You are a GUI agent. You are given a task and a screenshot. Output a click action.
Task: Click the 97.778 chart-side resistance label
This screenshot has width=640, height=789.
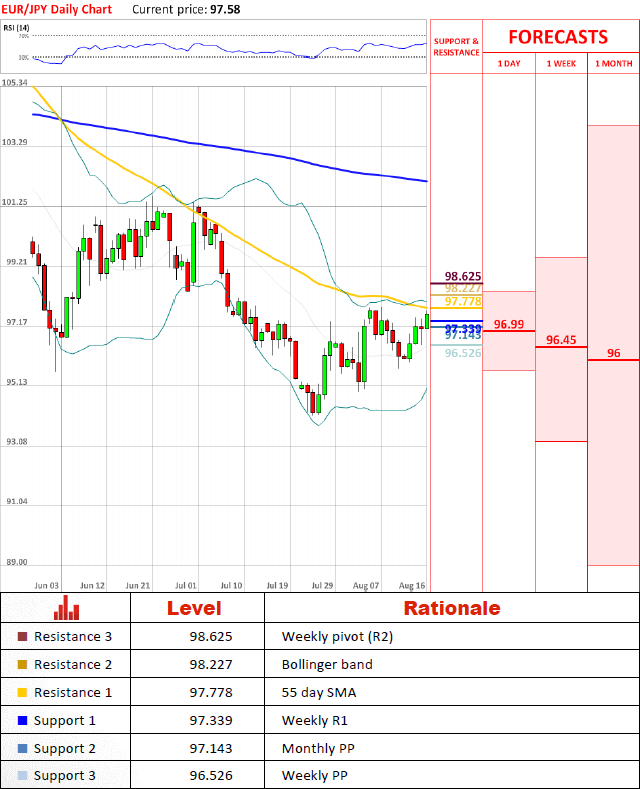click(463, 301)
